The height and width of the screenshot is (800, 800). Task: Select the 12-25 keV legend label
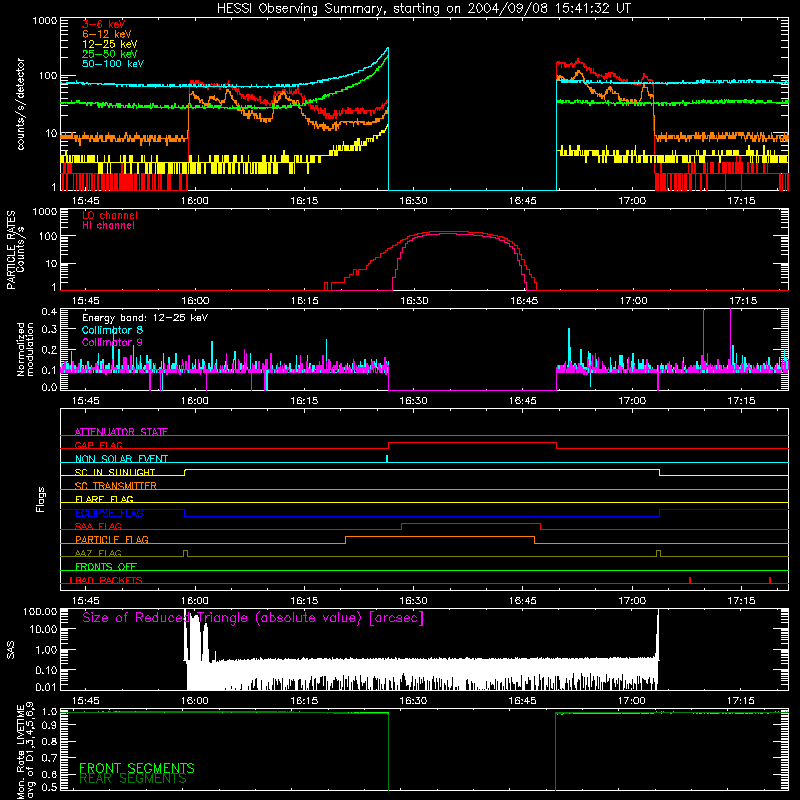[110, 44]
